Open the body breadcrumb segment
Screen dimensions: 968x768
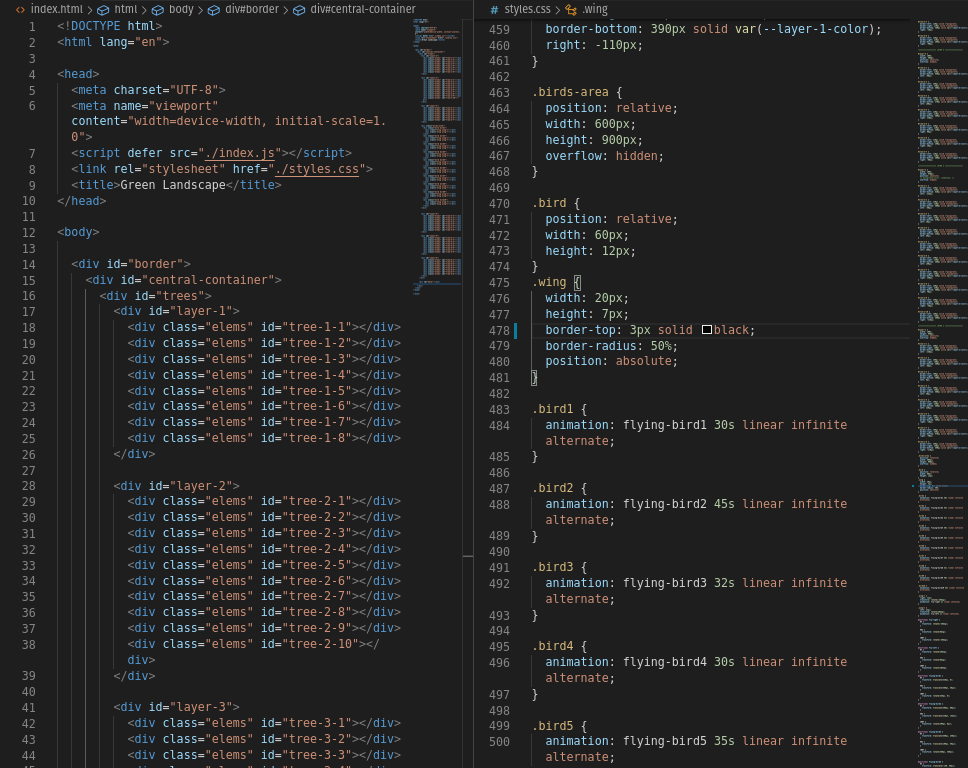[x=173, y=9]
